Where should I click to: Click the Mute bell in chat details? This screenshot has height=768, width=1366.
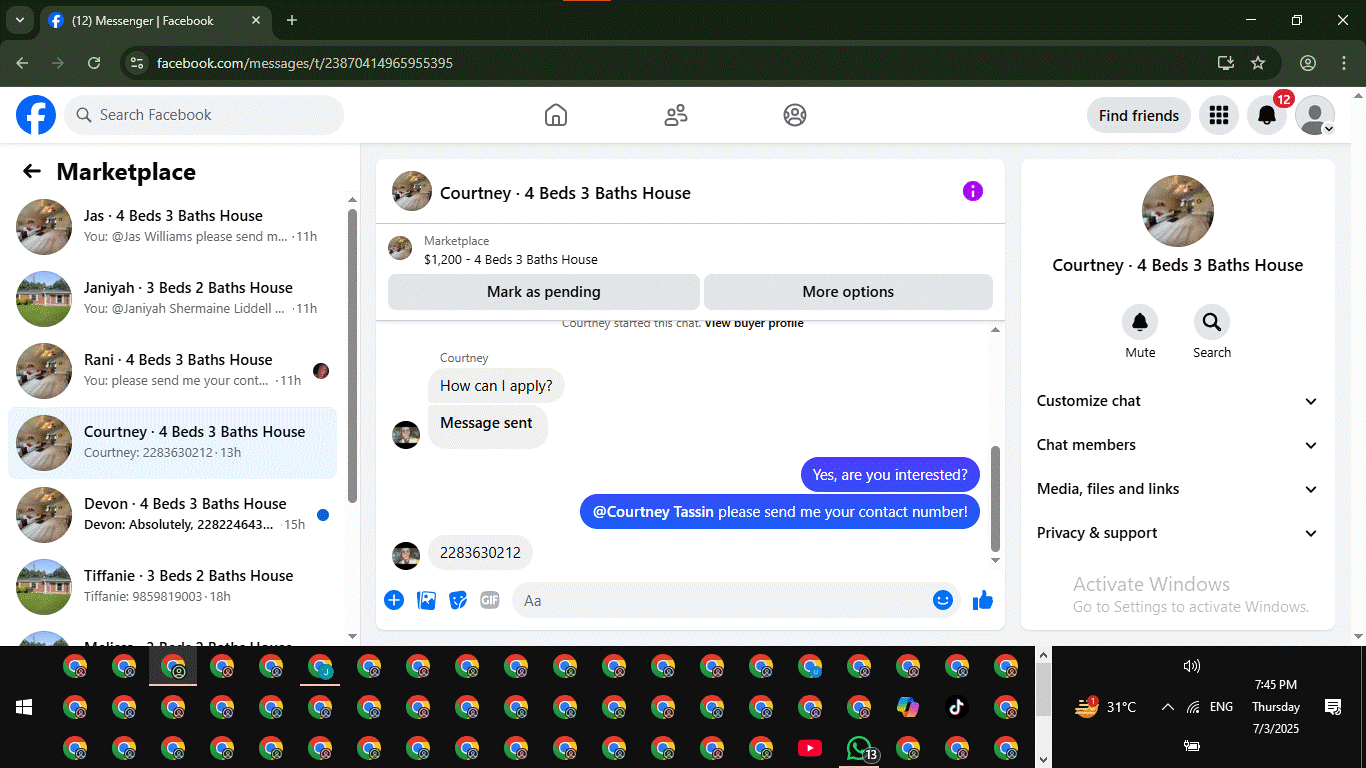pyautogui.click(x=1140, y=322)
